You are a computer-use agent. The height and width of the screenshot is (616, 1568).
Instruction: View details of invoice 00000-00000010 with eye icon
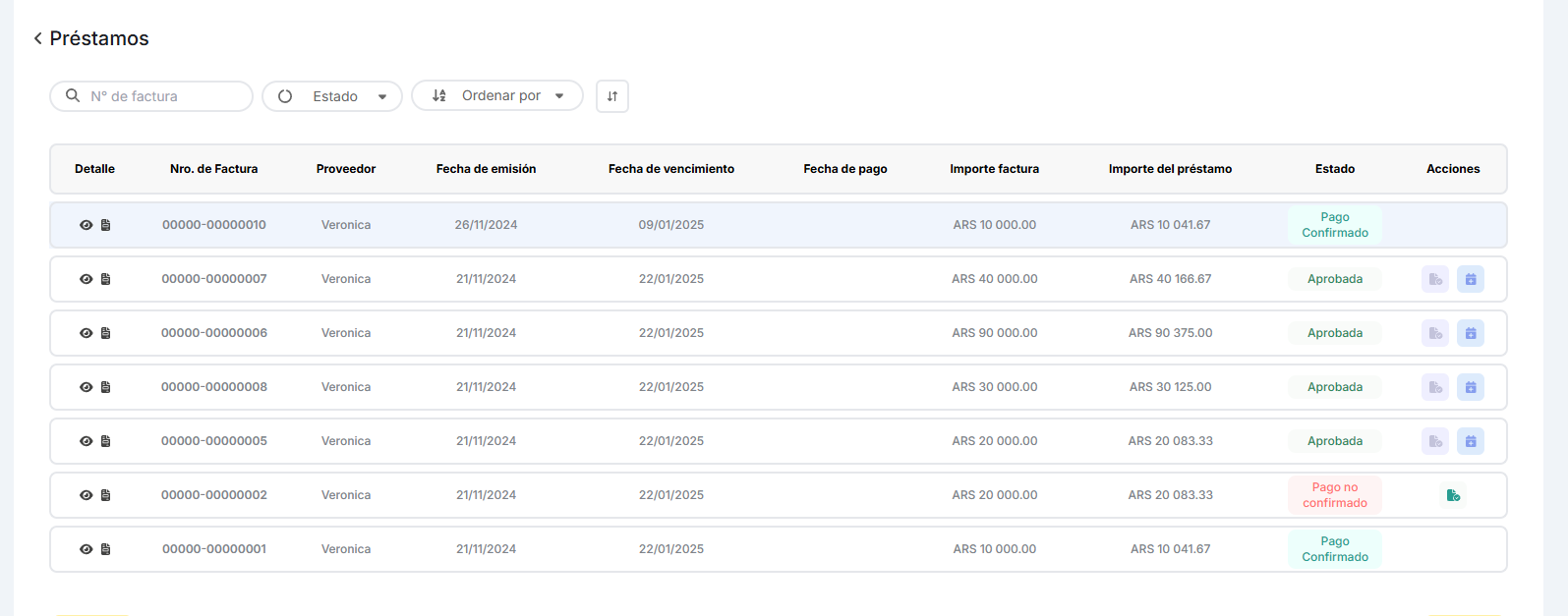[87, 225]
